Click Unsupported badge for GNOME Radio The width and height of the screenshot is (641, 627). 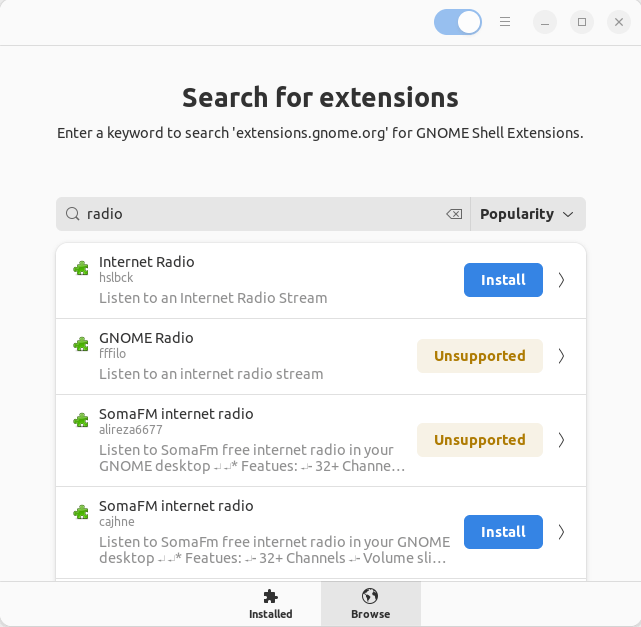480,356
